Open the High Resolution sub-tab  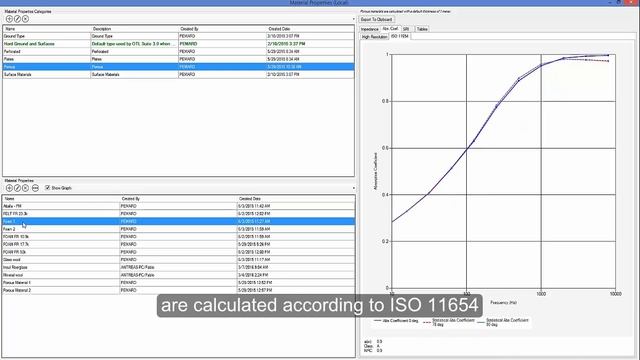374,37
